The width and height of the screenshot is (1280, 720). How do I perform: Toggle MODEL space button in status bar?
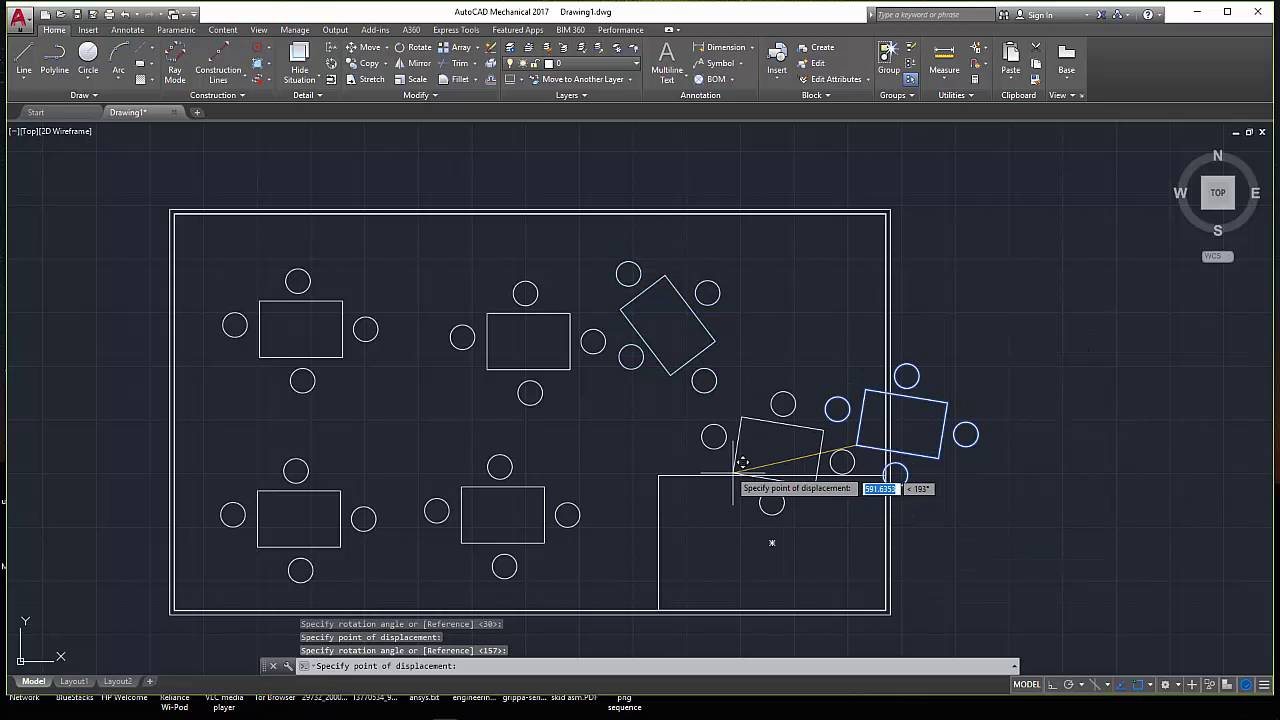click(x=1026, y=685)
